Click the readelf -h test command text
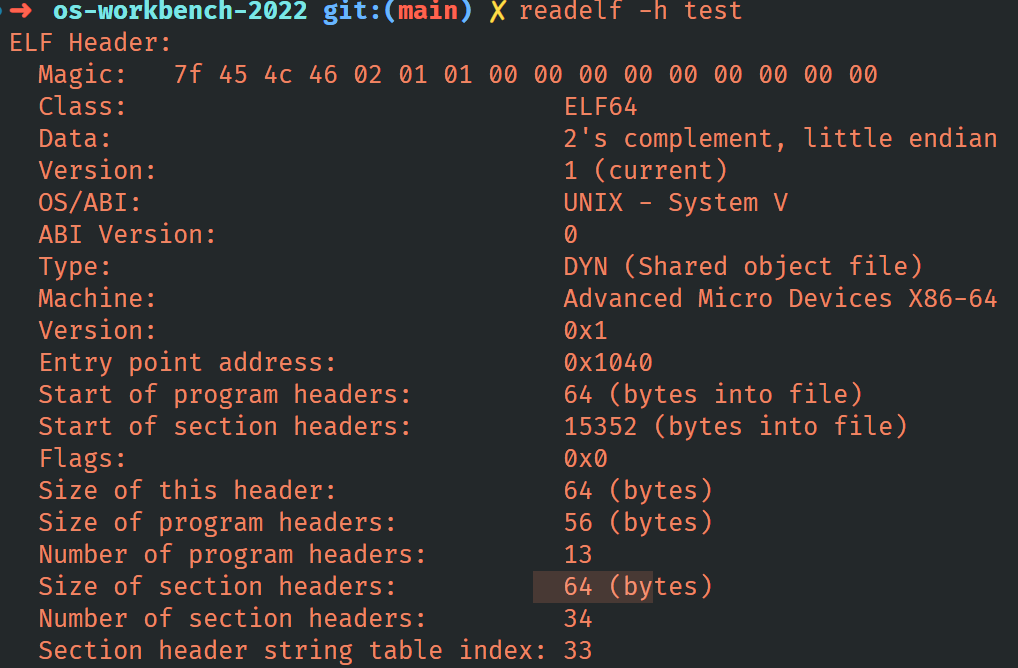This screenshot has height=668, width=1018. [630, 12]
